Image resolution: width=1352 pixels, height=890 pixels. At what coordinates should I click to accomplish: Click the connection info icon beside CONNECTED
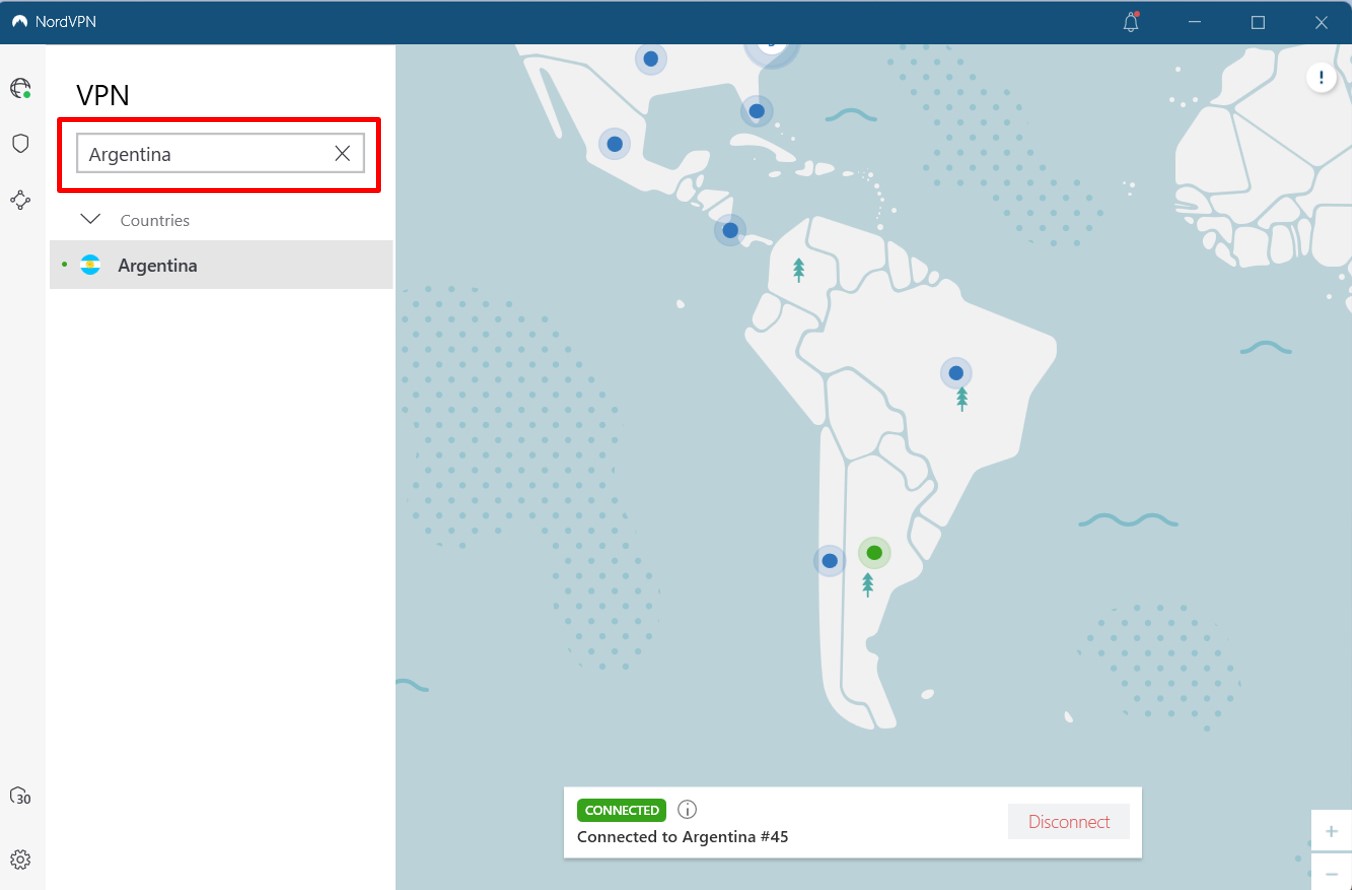pos(687,810)
